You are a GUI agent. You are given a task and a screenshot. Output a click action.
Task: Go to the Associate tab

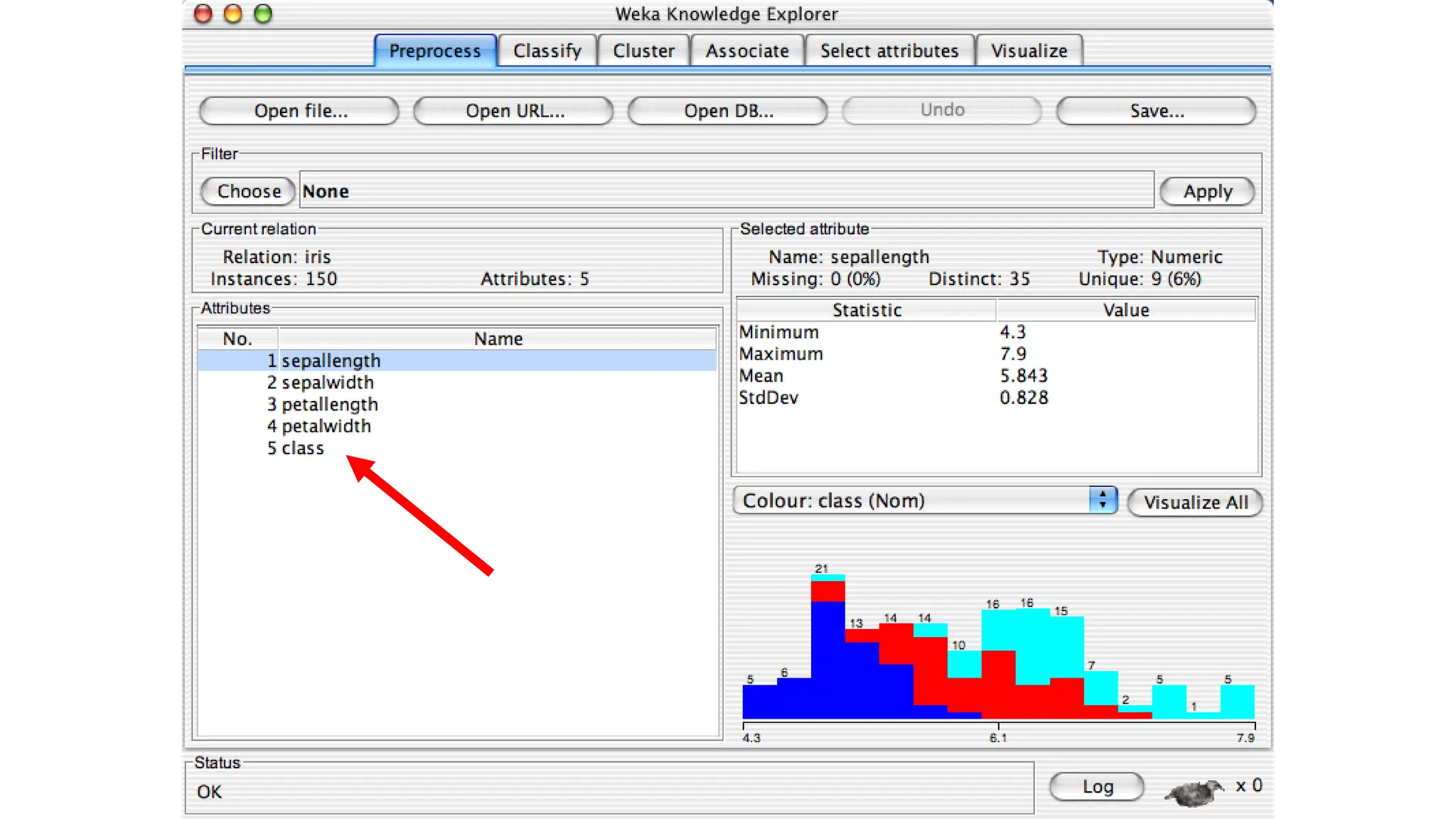coord(746,51)
